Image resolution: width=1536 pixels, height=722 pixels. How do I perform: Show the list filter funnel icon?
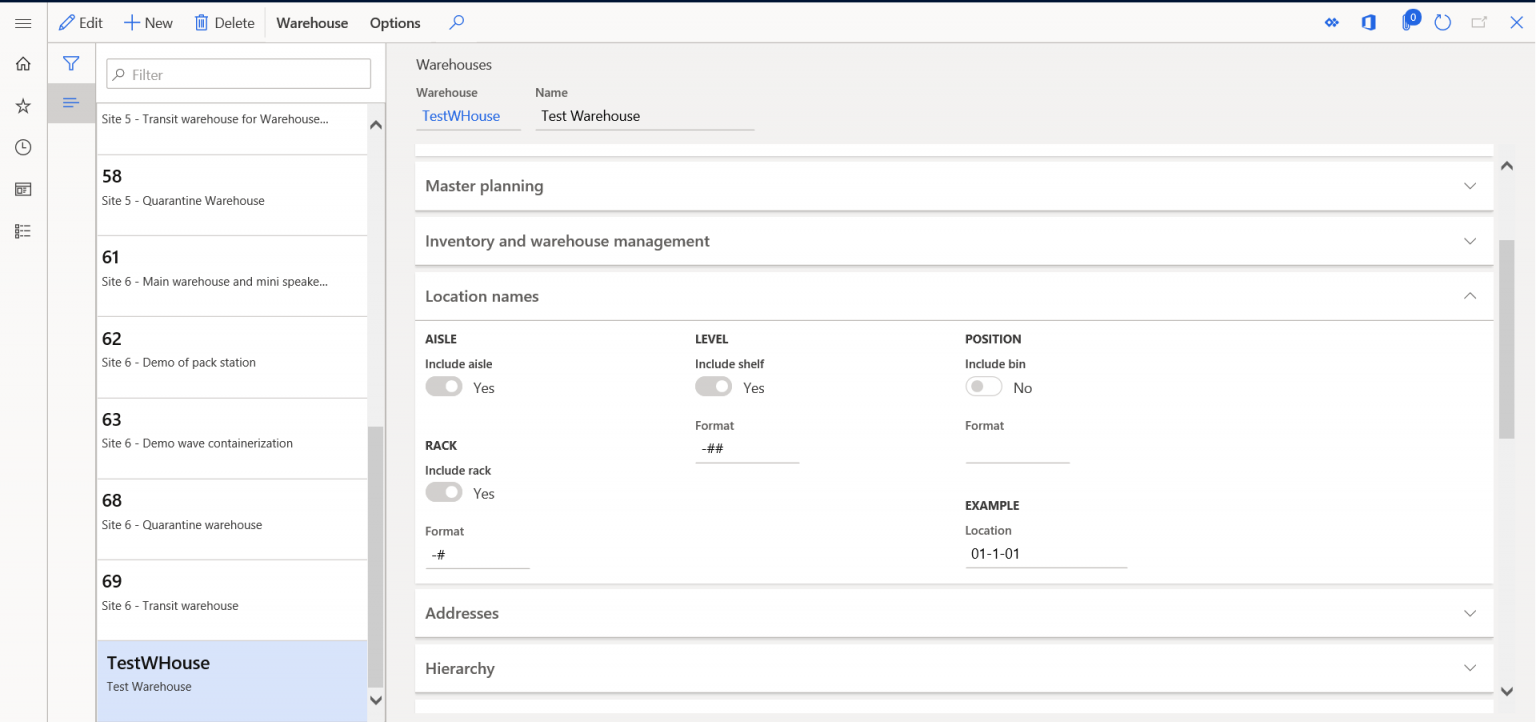71,63
